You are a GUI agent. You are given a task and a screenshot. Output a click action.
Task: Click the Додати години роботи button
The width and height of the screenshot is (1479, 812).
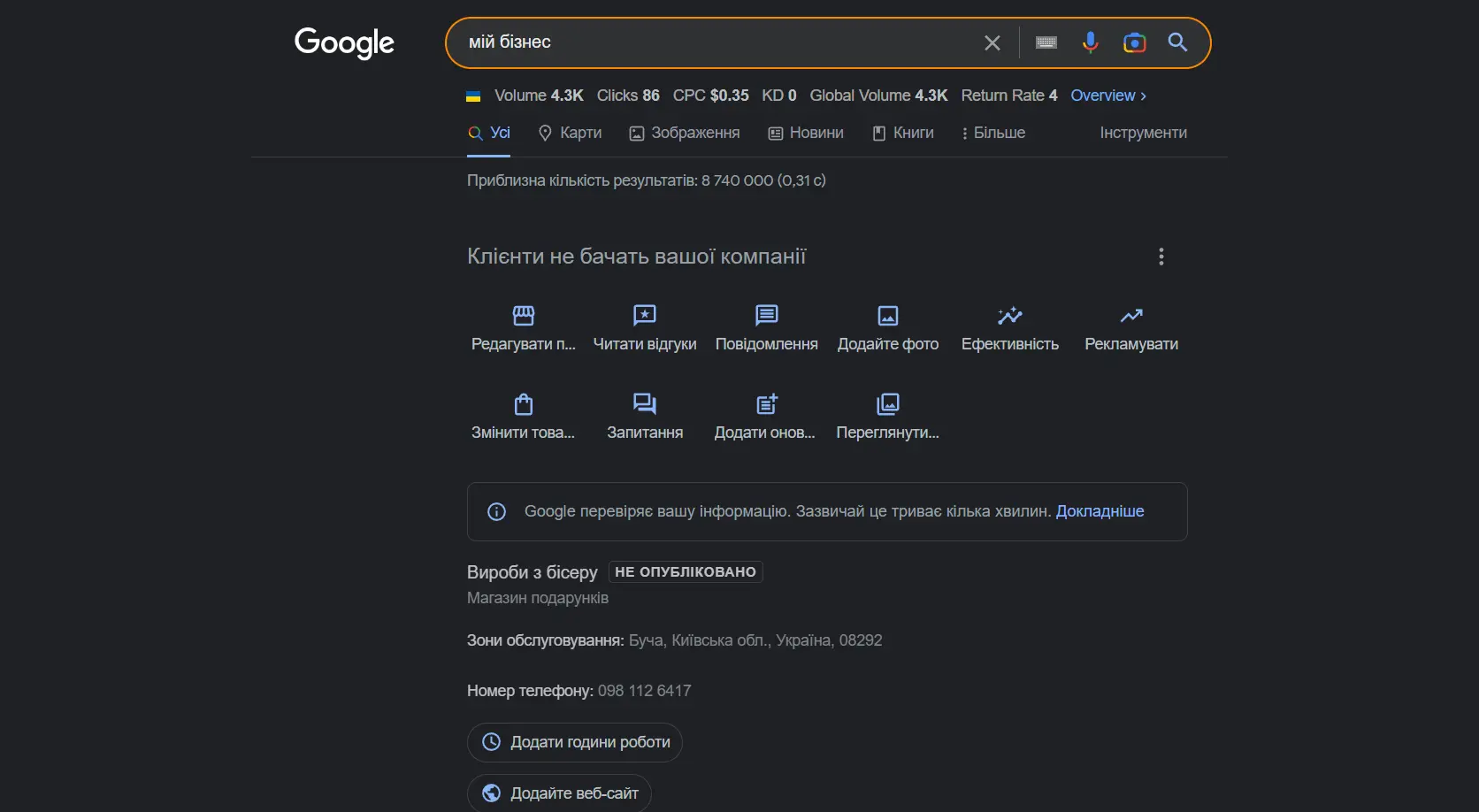(x=575, y=742)
